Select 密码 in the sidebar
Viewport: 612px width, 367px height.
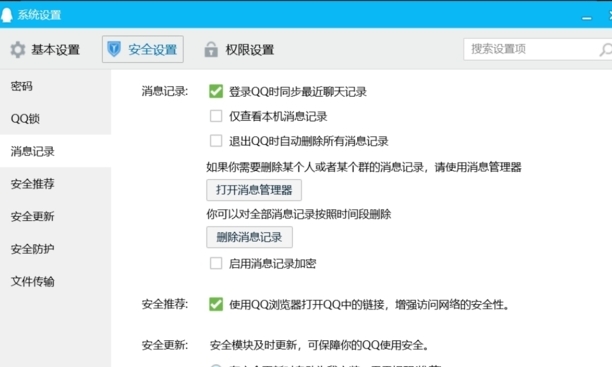coord(55,86)
